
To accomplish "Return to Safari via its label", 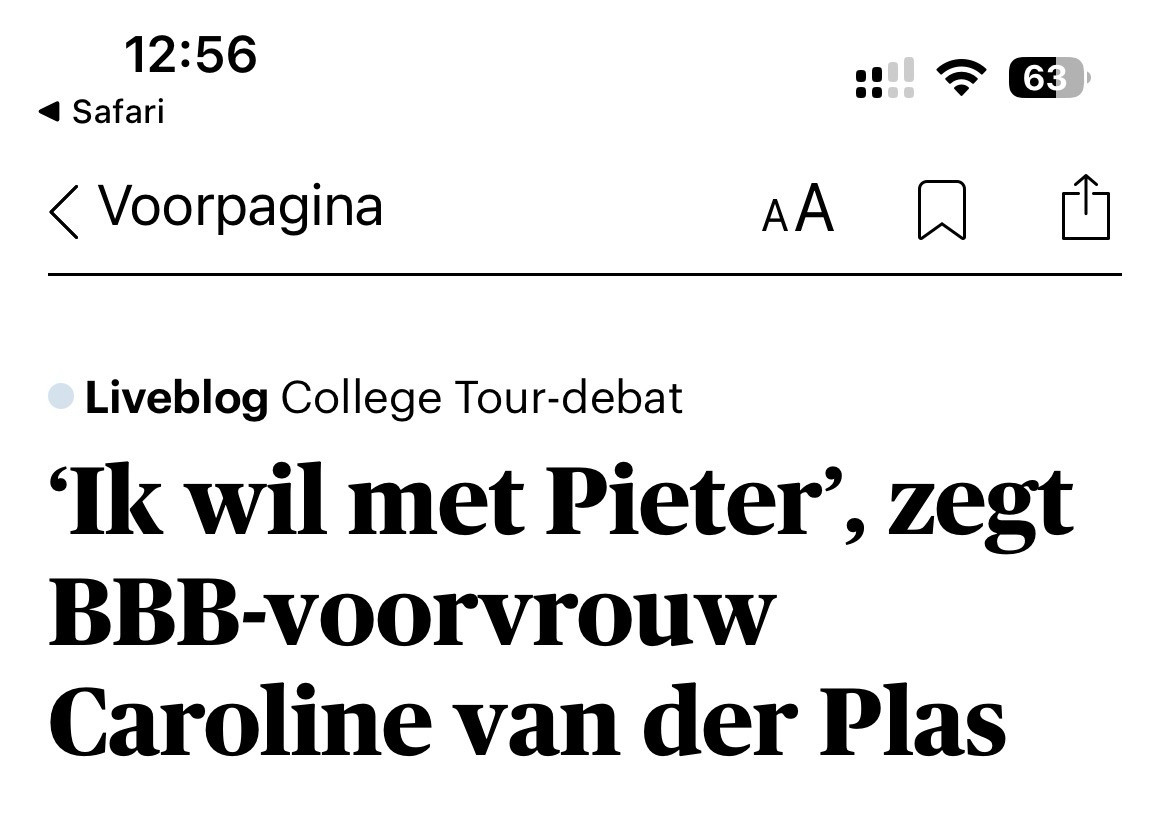I will tap(117, 112).
